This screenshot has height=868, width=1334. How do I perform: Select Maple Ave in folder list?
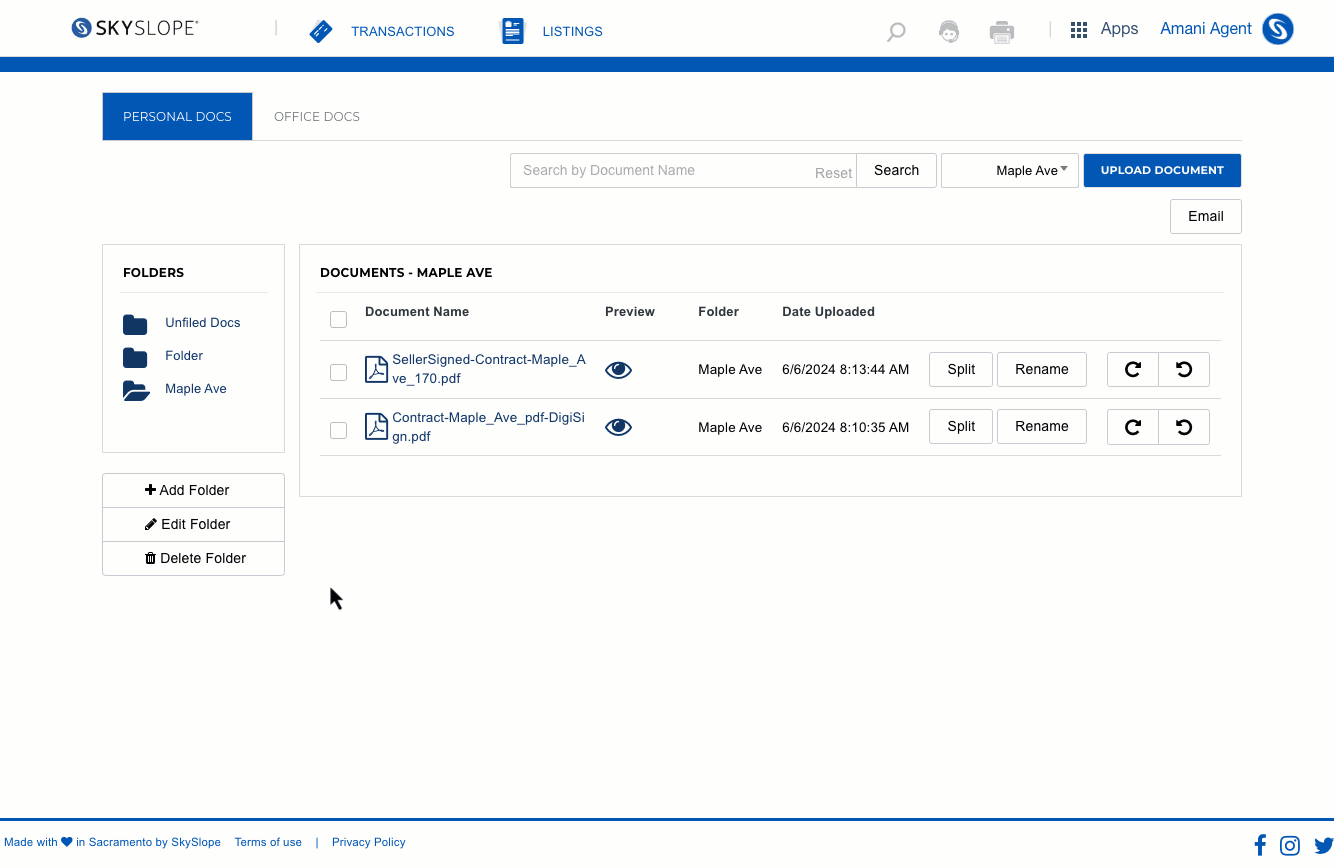tap(196, 389)
